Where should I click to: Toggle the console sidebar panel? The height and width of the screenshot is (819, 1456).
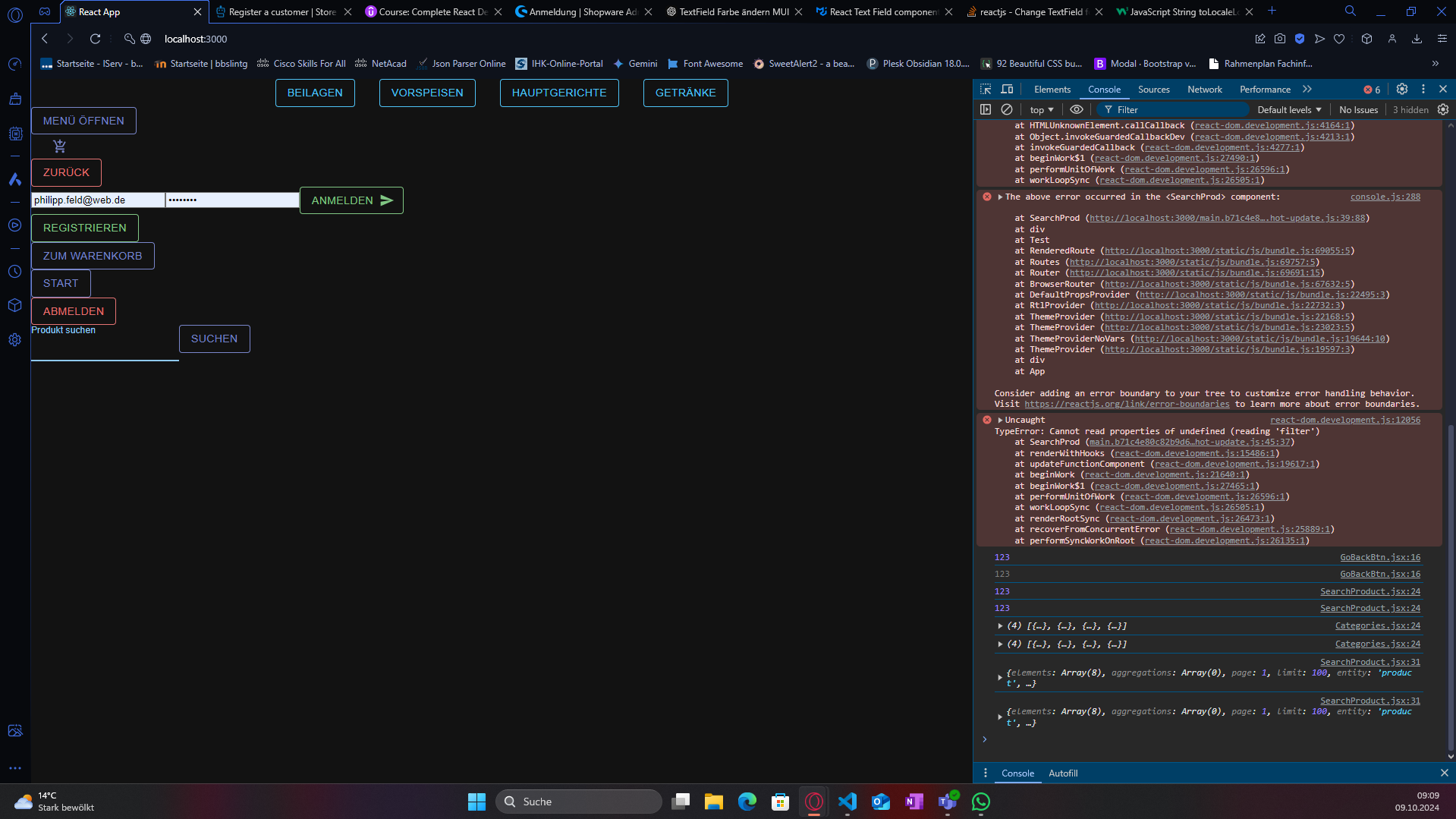[986, 110]
